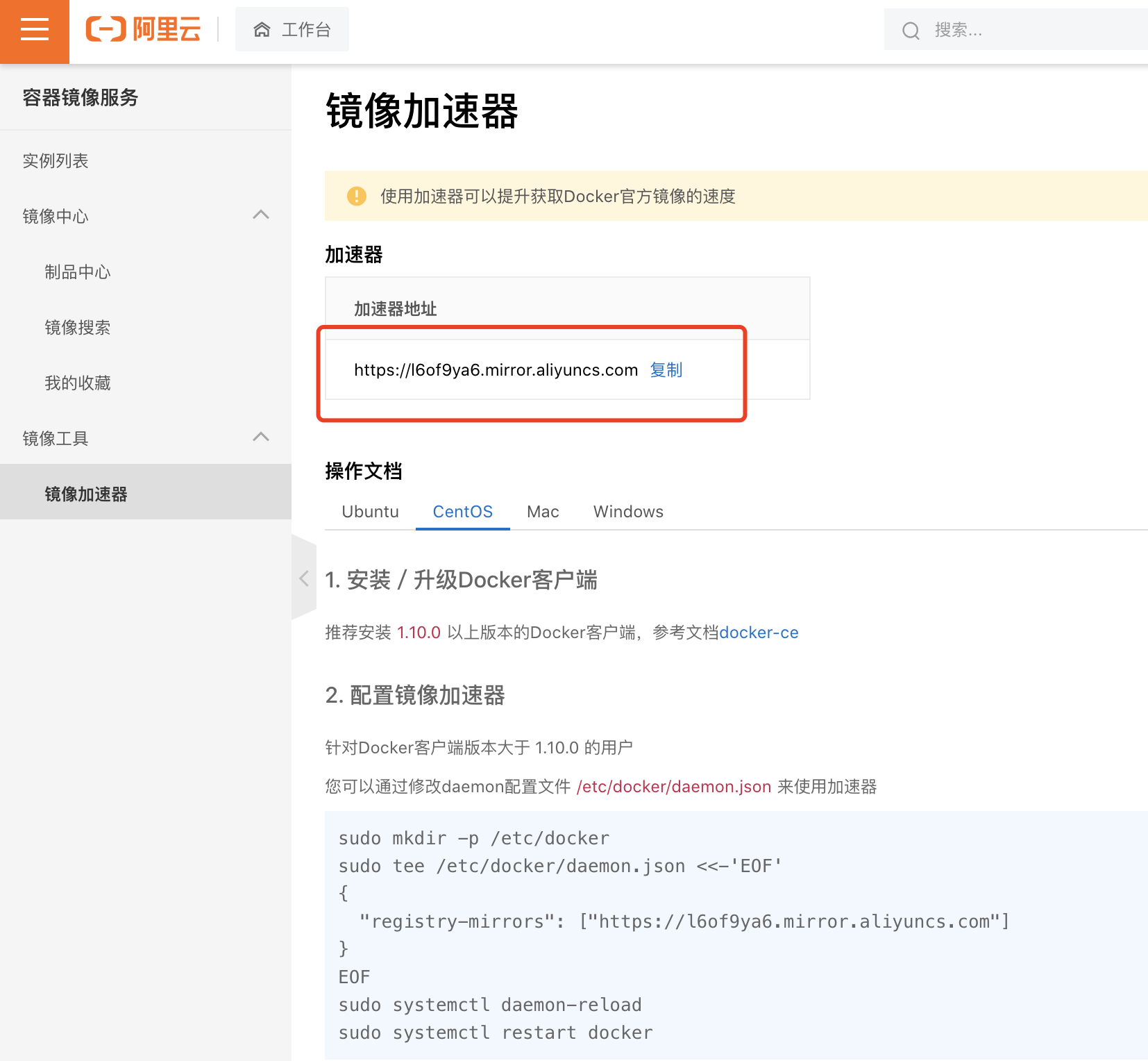Open 实例列表 in the sidebar
1148x1061 pixels.
[56, 161]
